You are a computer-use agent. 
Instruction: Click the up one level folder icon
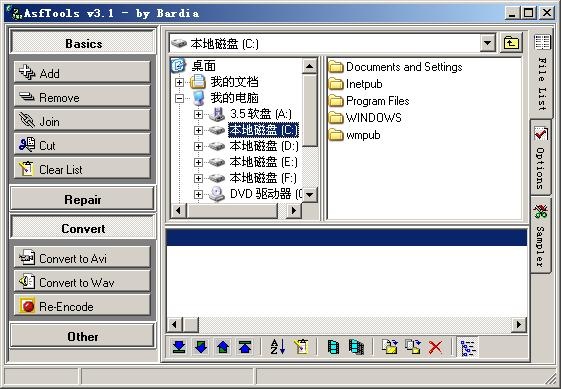pyautogui.click(x=511, y=43)
